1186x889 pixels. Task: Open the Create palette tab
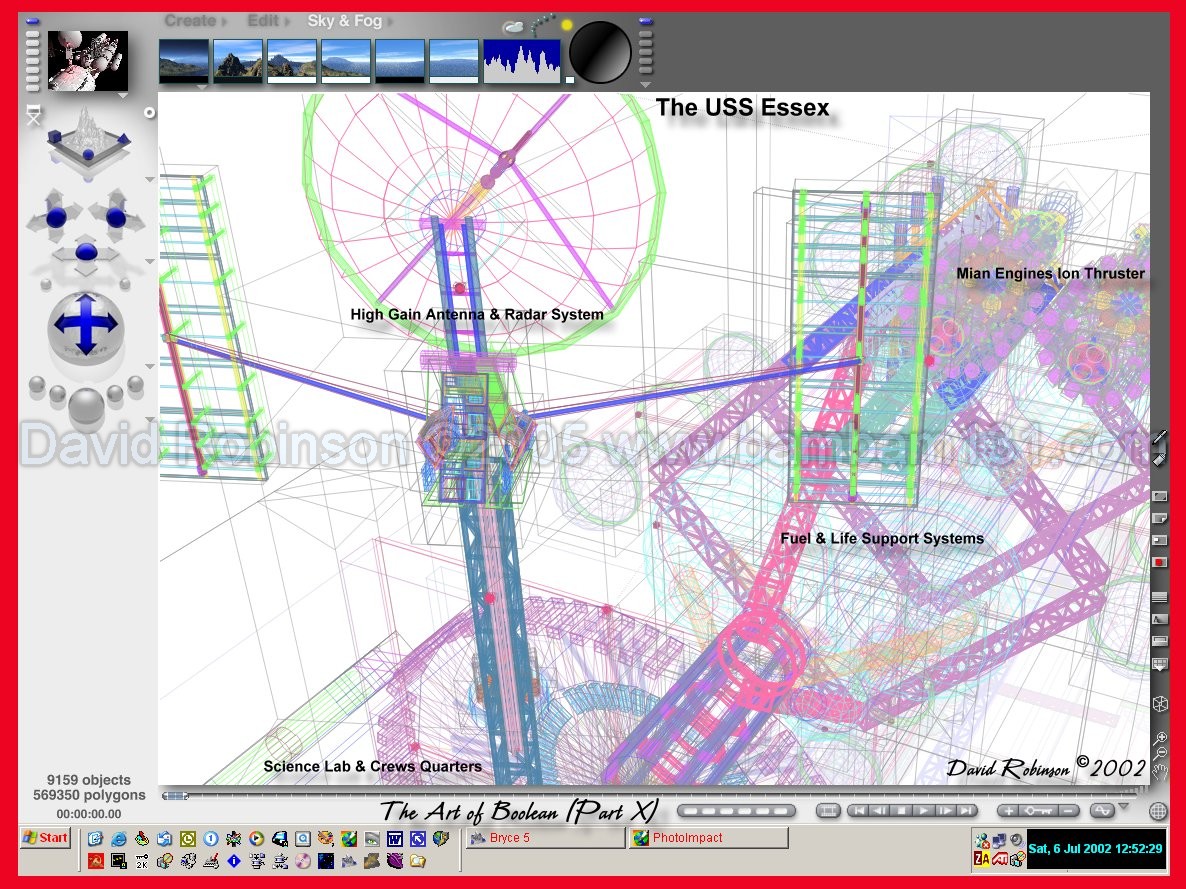[x=190, y=20]
